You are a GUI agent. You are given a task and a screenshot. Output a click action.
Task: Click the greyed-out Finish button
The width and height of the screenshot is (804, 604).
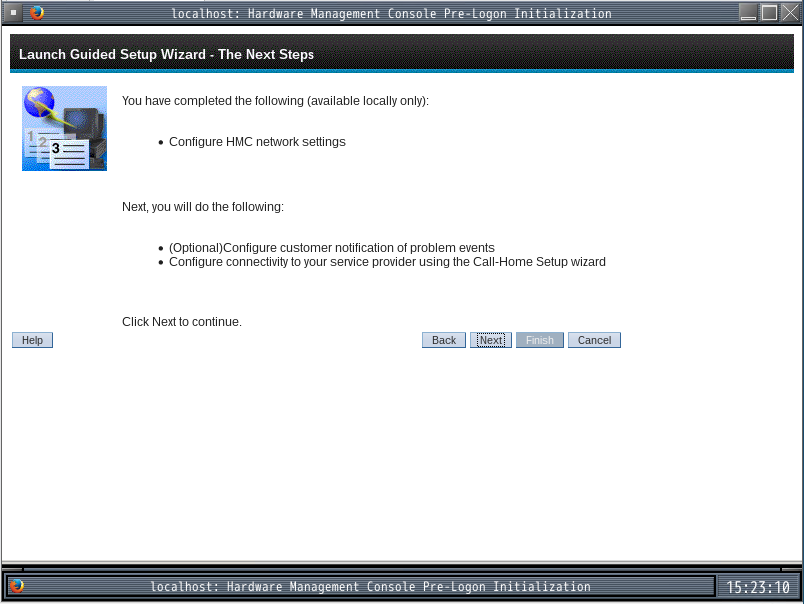point(539,340)
